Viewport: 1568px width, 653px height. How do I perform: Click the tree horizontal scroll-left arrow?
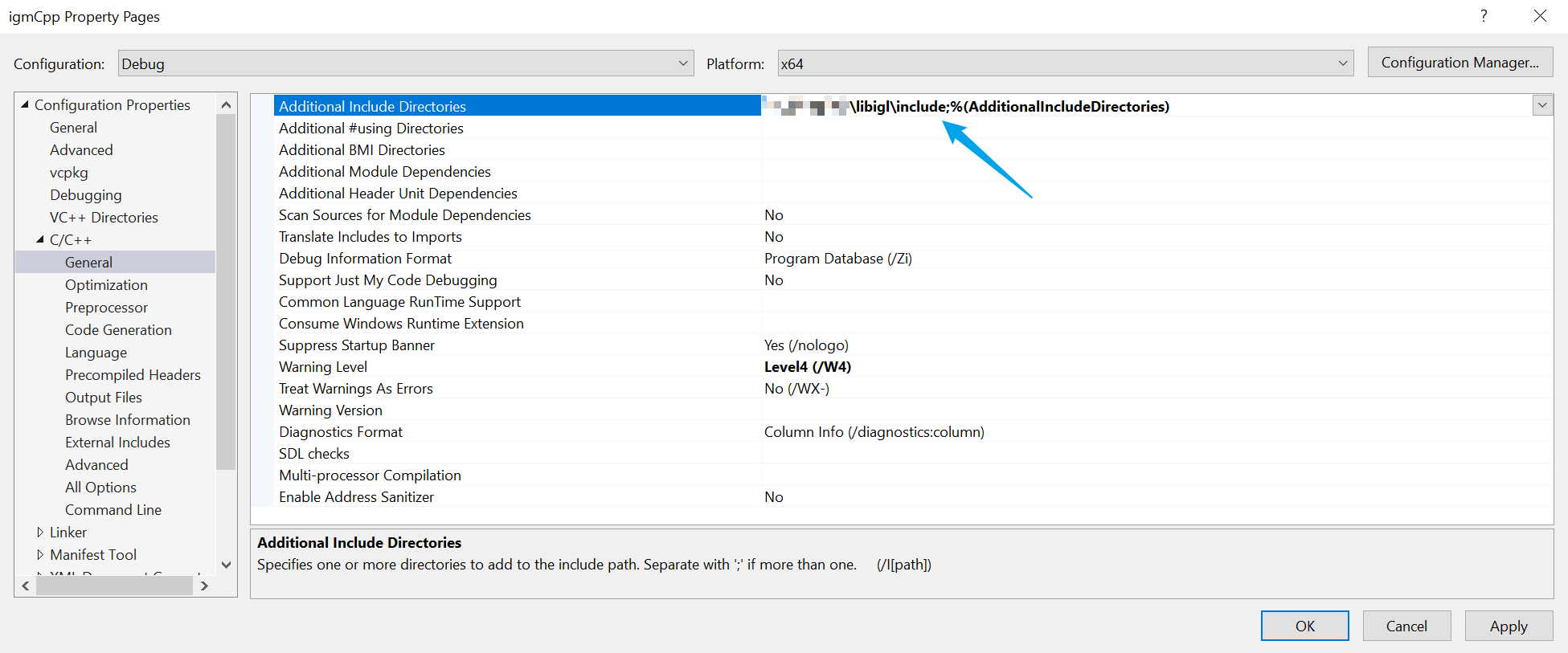click(26, 586)
